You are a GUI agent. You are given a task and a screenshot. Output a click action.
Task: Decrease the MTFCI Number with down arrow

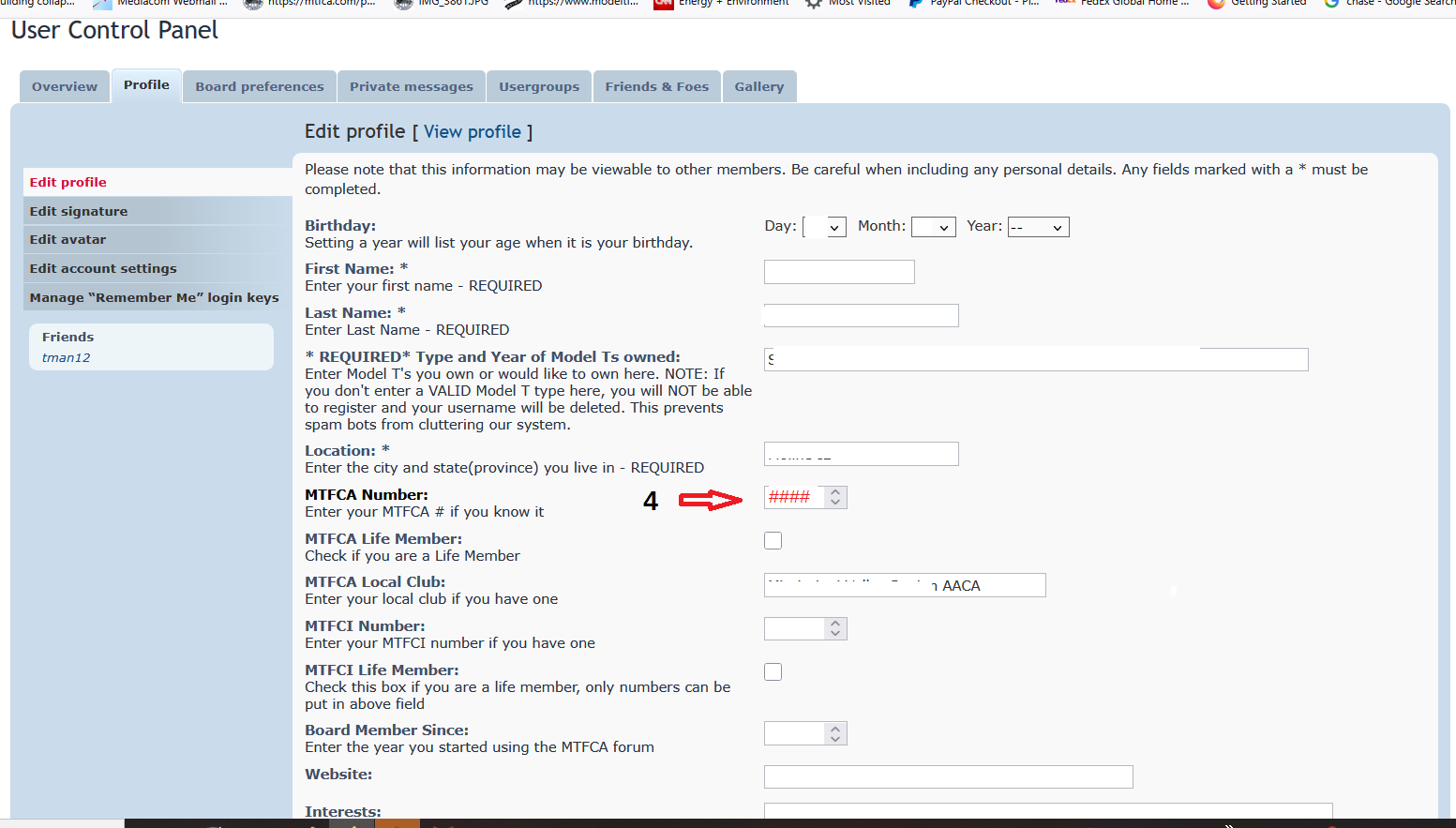pos(835,634)
